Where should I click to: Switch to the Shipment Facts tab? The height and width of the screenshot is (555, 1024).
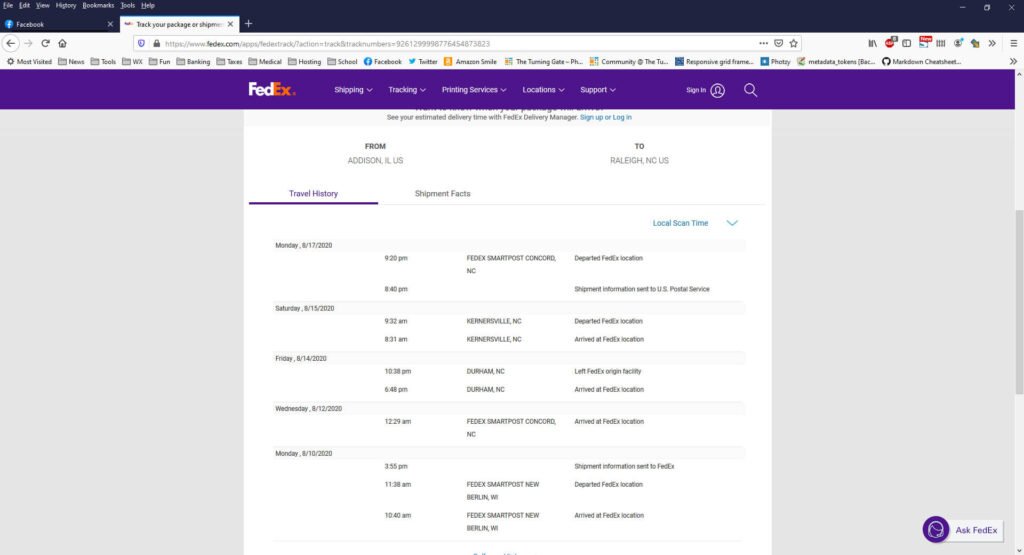[442, 193]
